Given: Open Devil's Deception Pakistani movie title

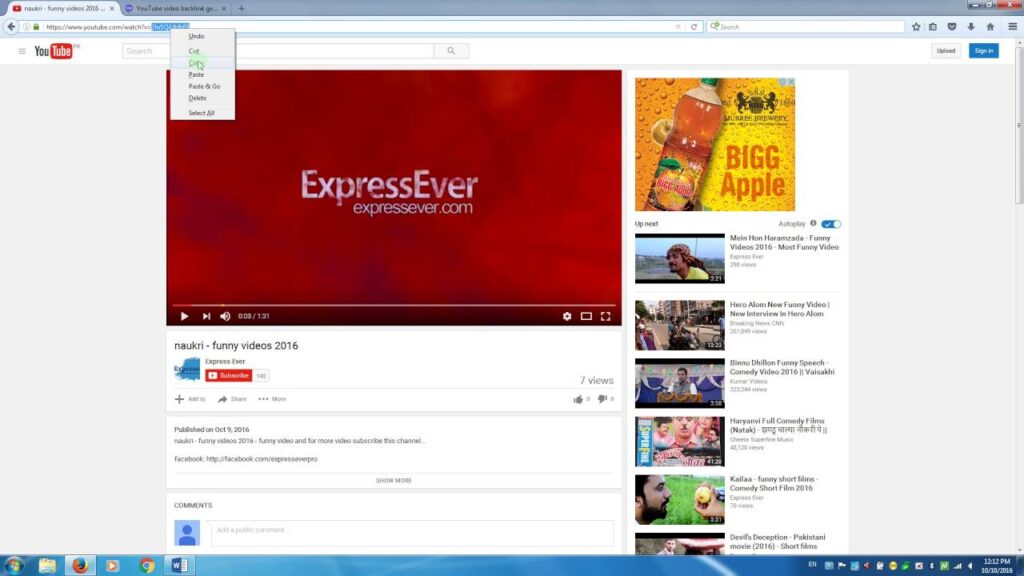Looking at the screenshot, I should (778, 541).
